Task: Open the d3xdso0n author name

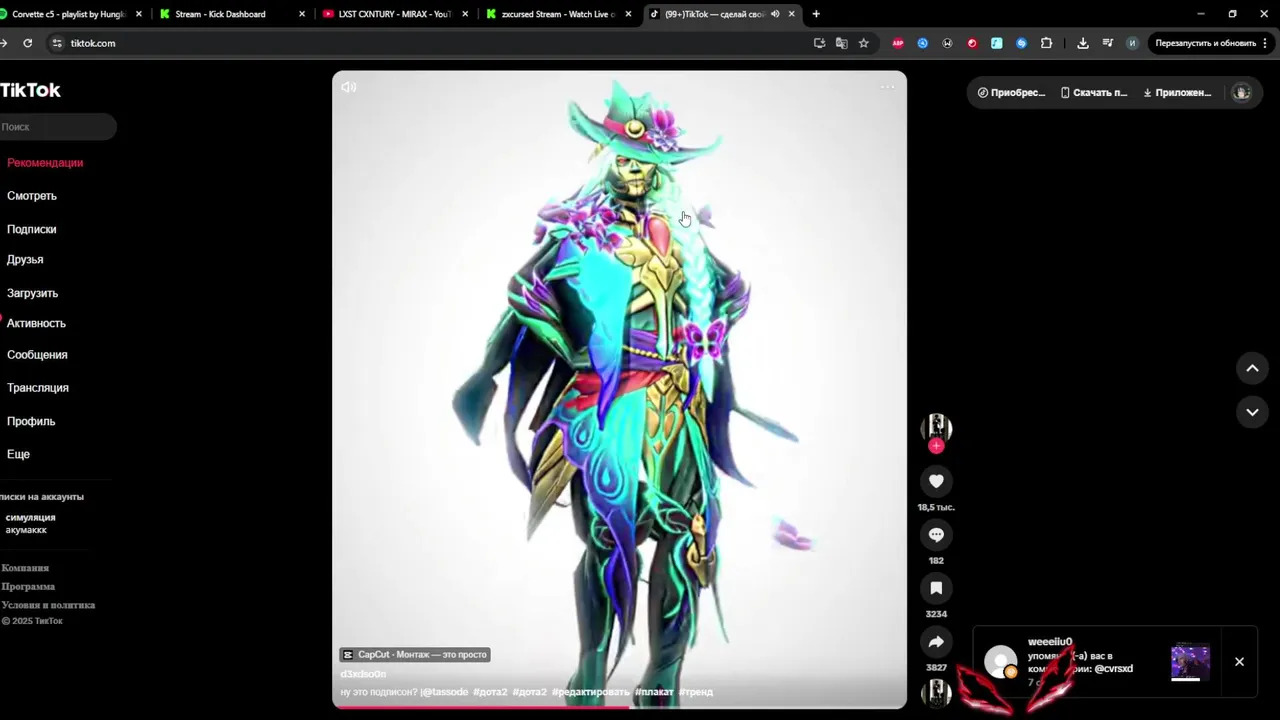Action: [363, 674]
